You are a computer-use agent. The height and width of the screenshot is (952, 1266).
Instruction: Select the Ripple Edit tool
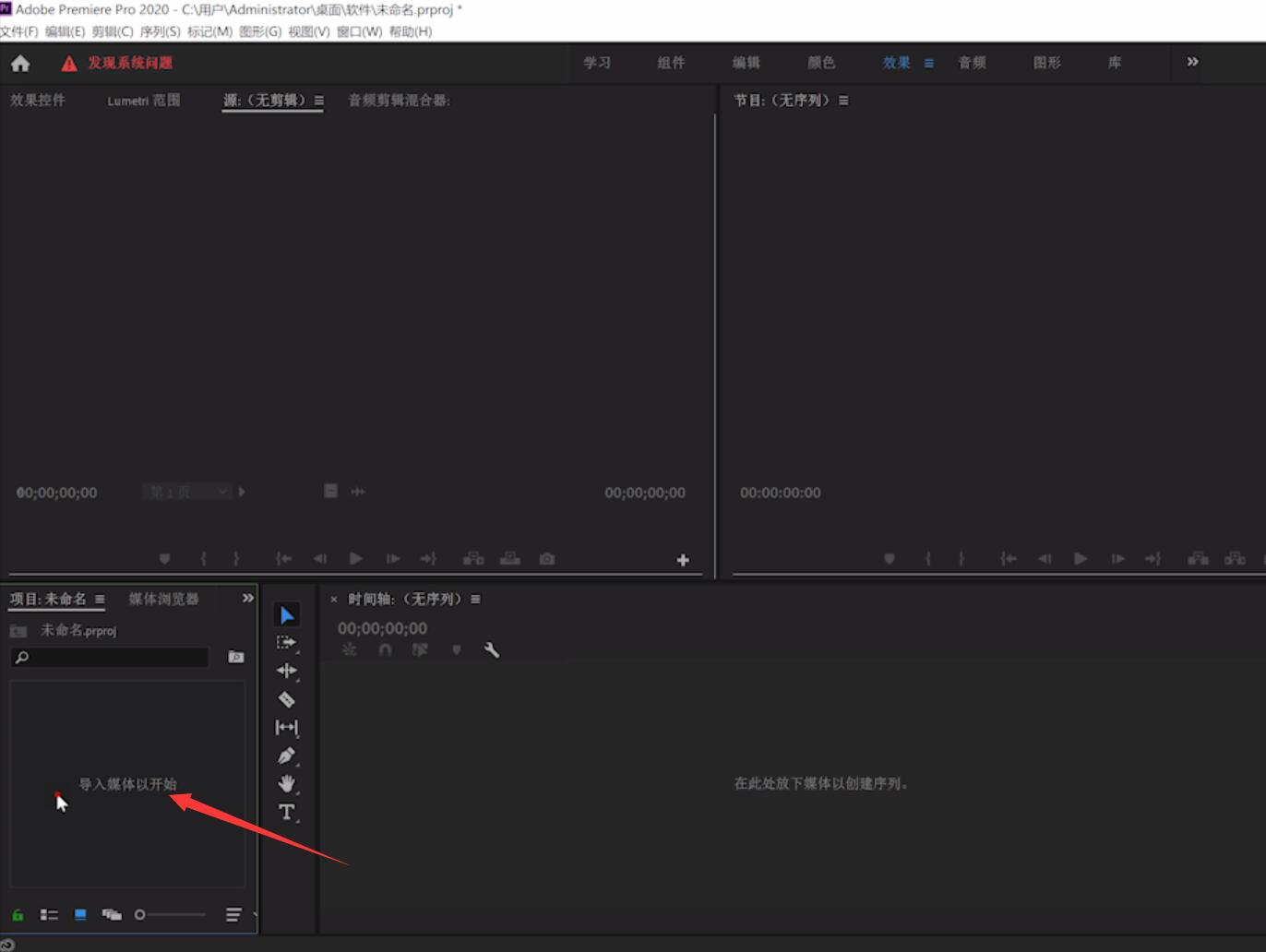[287, 671]
